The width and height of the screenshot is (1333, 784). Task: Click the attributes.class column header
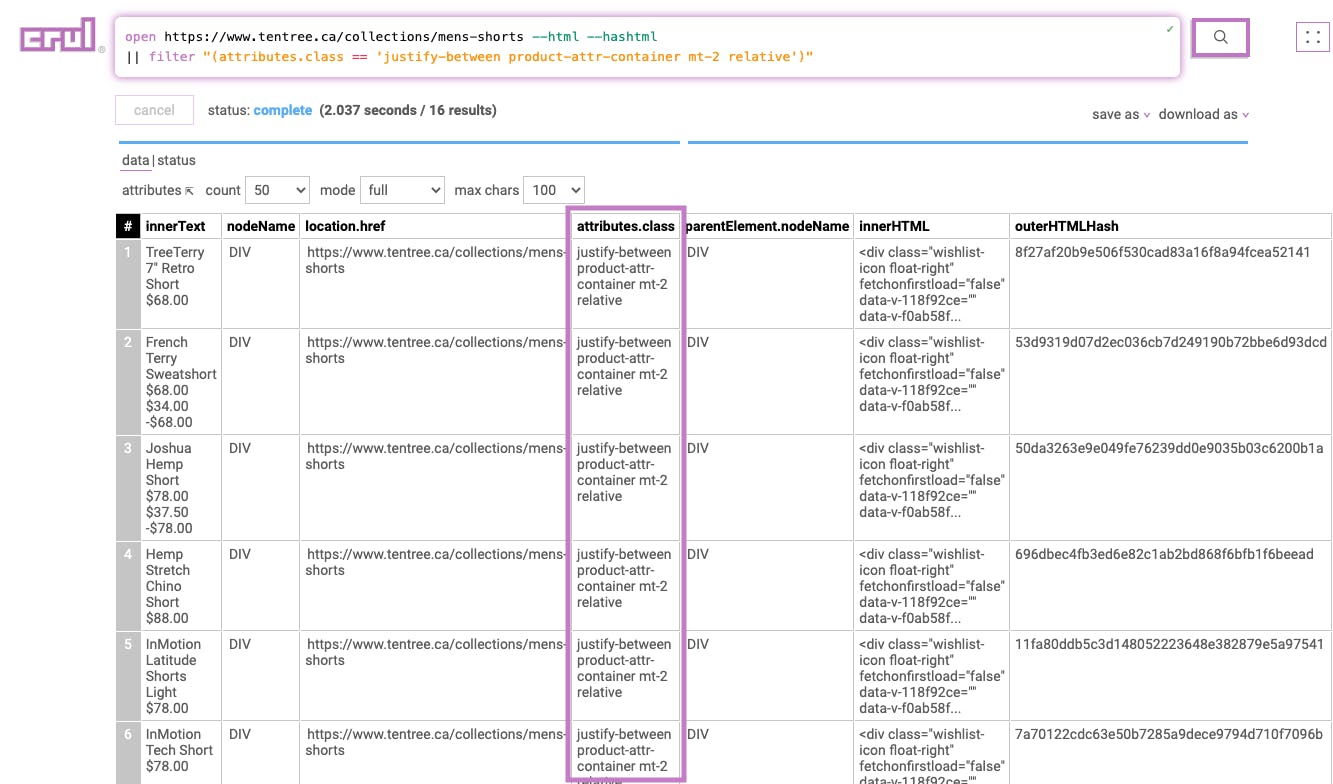point(626,226)
